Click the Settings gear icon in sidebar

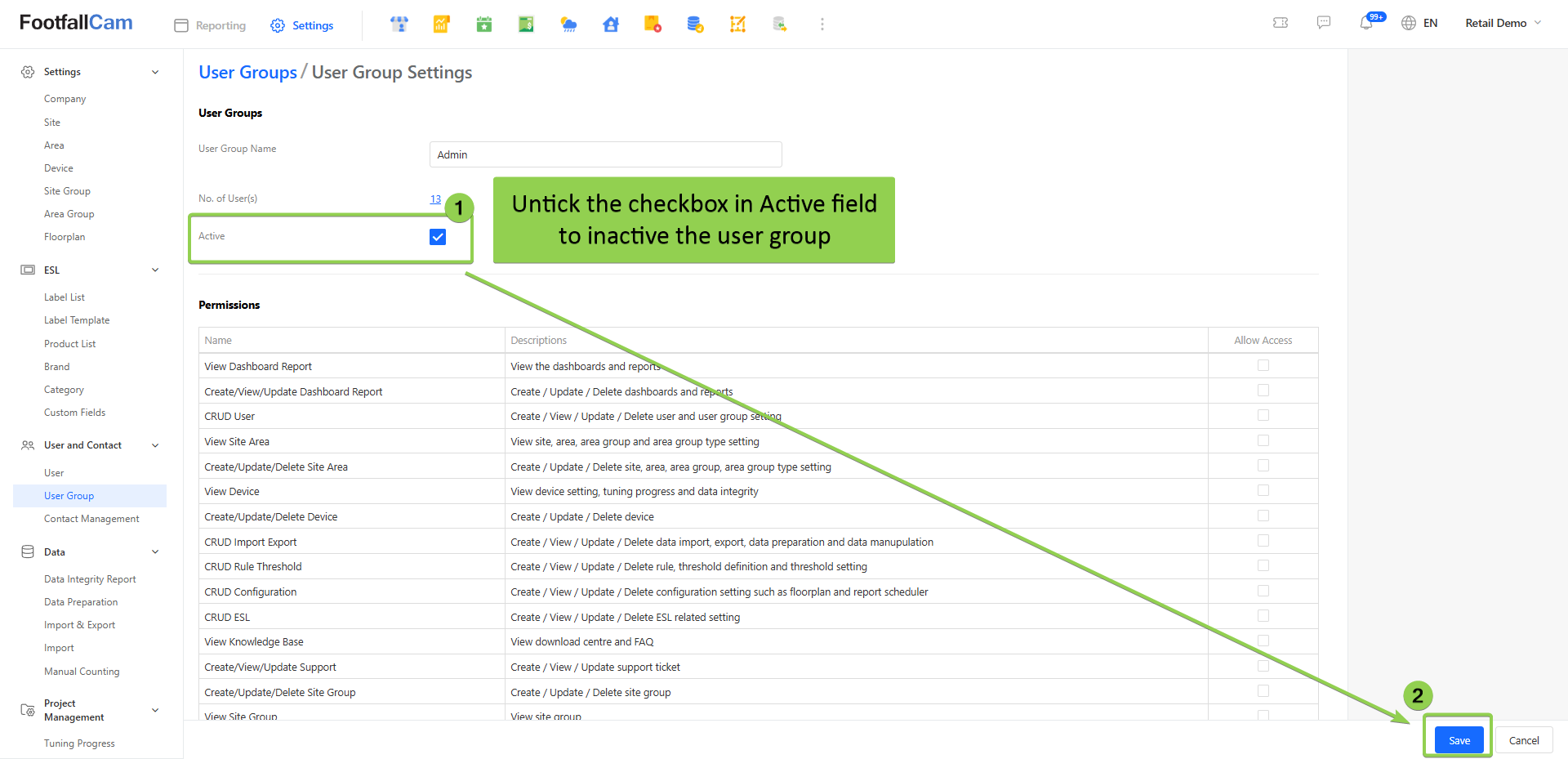[x=28, y=72]
